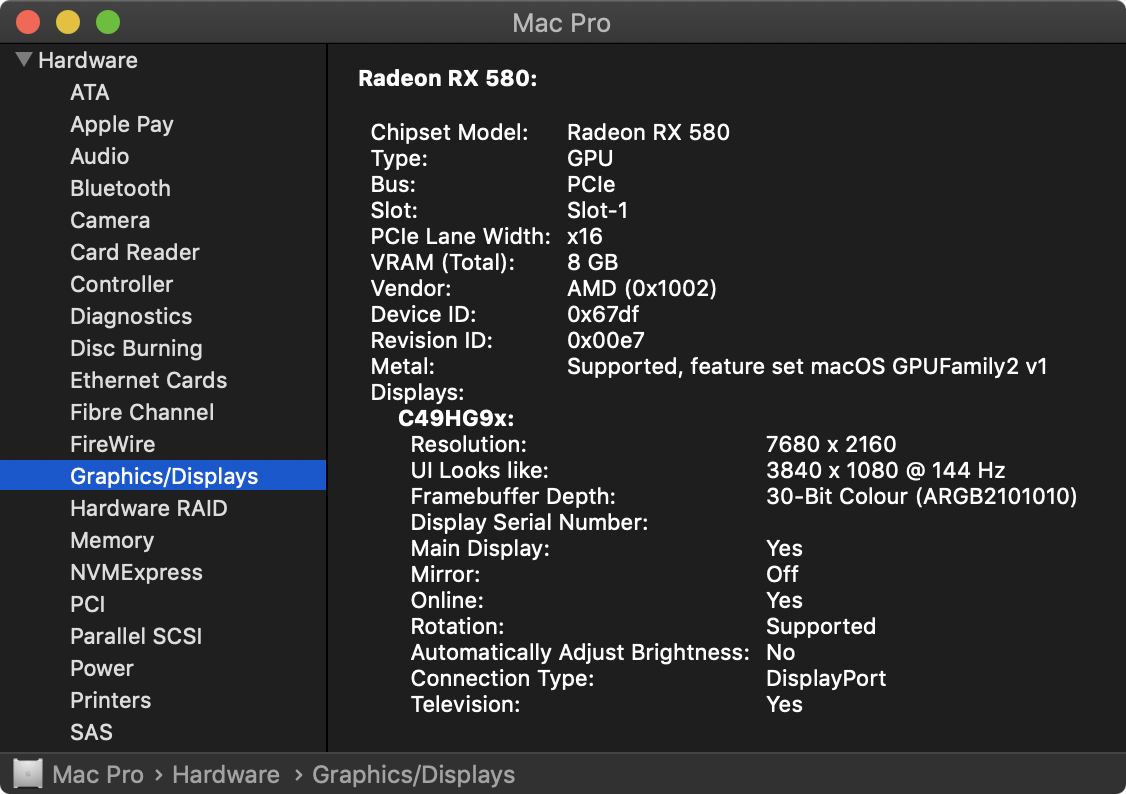Select Power in the sidebar
Screen dimensions: 1126x794
pyautogui.click(x=101, y=668)
